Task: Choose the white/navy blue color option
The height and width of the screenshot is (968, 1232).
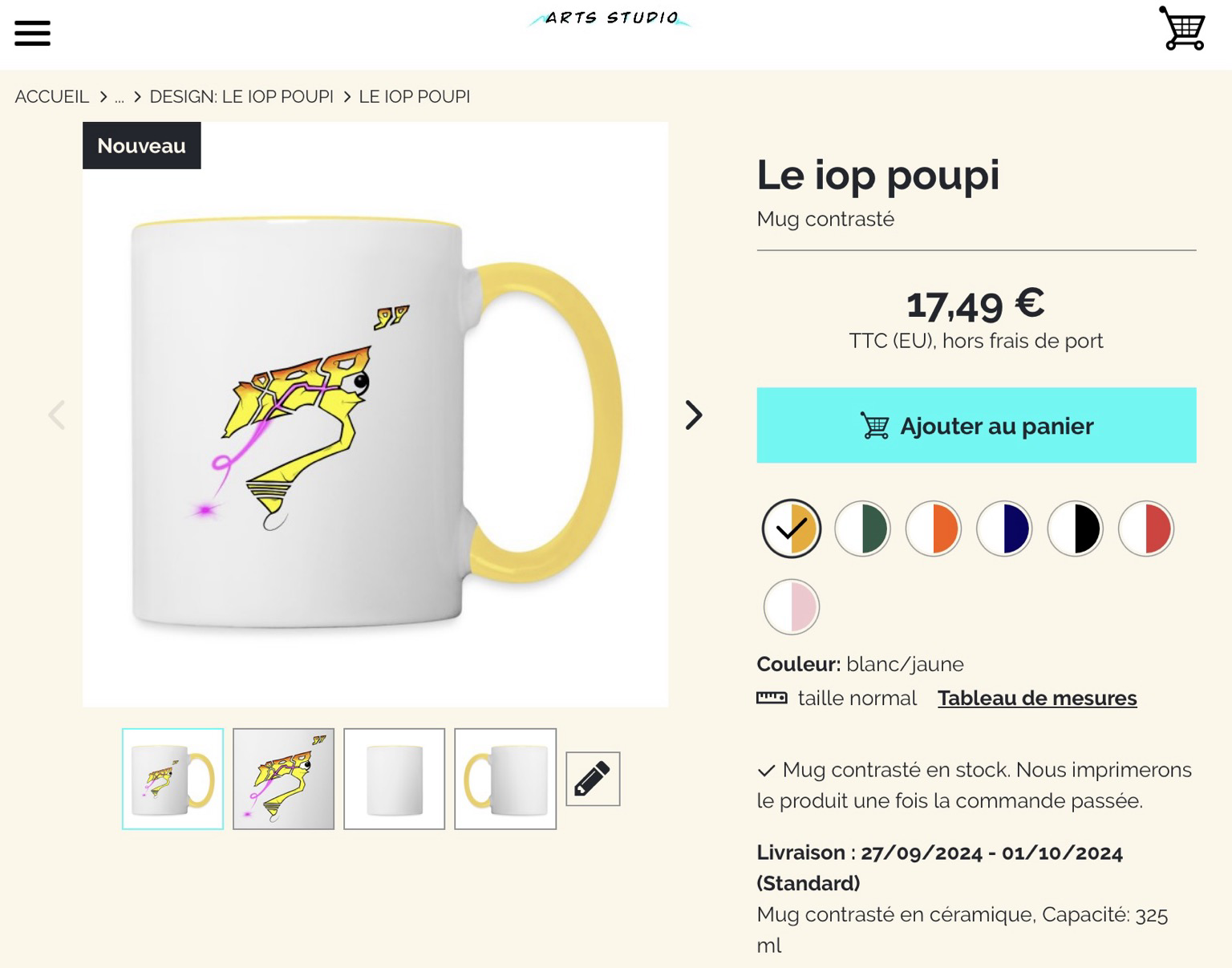Action: click(1004, 529)
